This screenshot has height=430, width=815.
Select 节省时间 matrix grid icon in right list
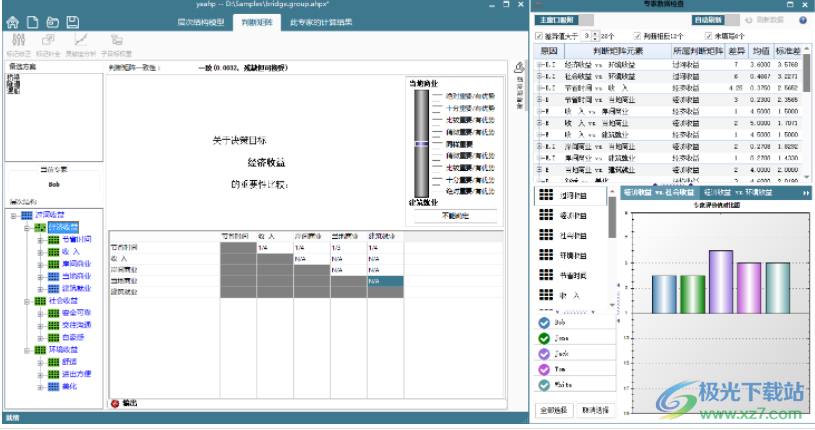546,275
